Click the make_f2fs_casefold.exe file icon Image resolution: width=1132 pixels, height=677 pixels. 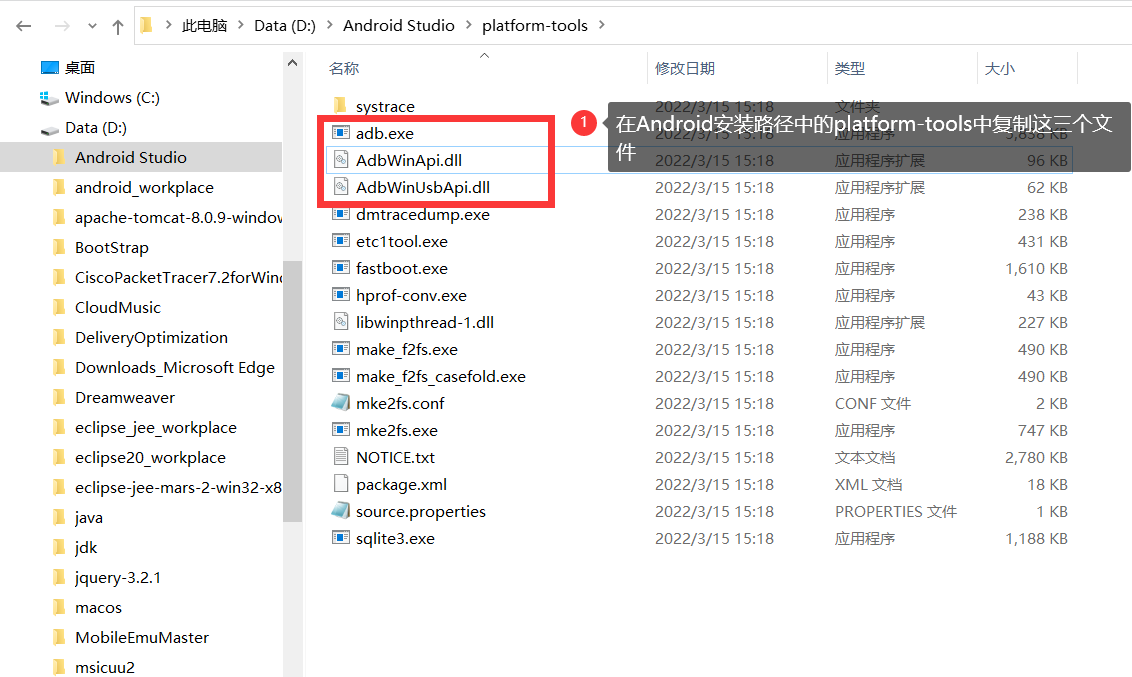pos(341,375)
